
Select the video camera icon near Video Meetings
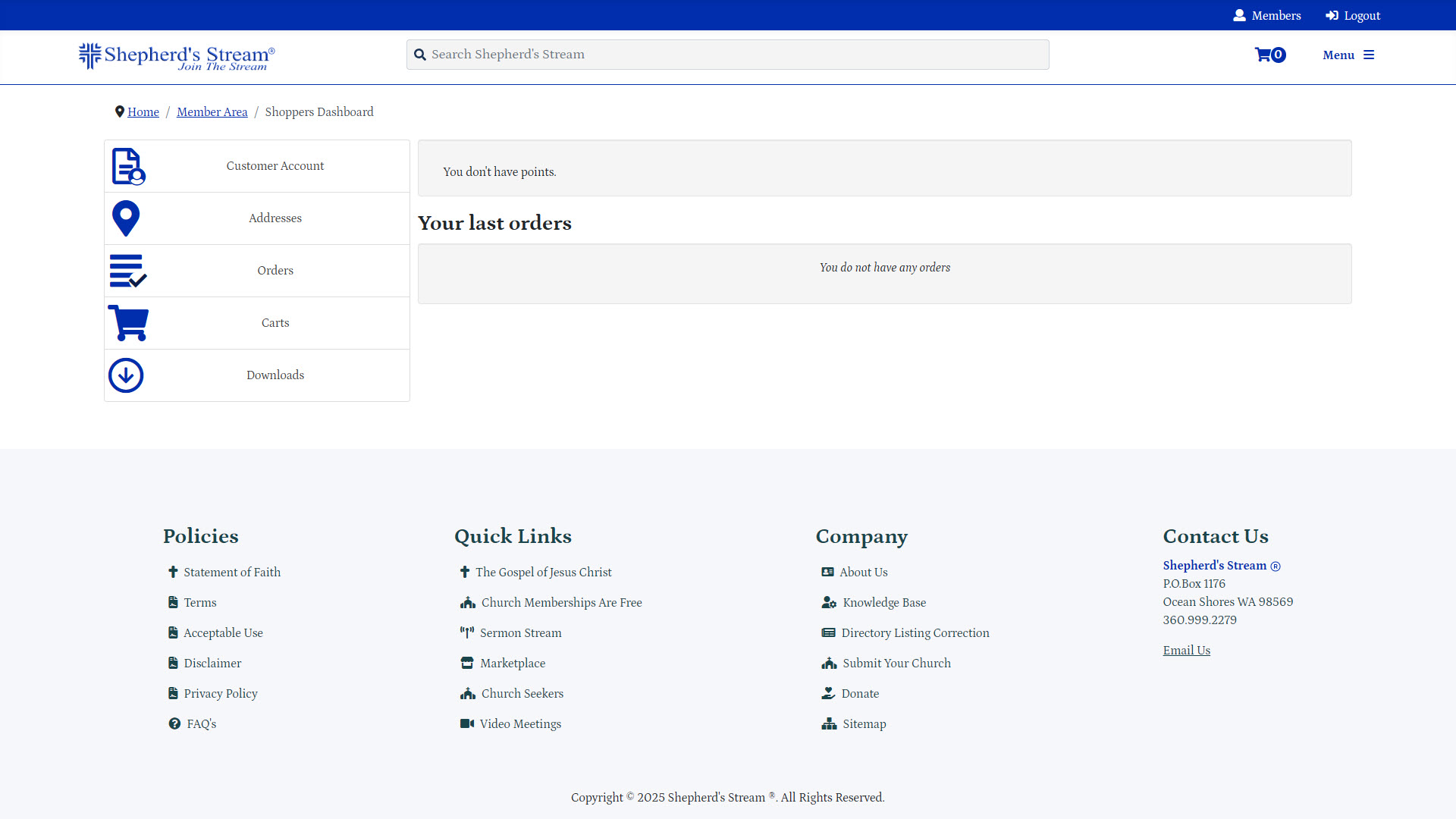(466, 723)
